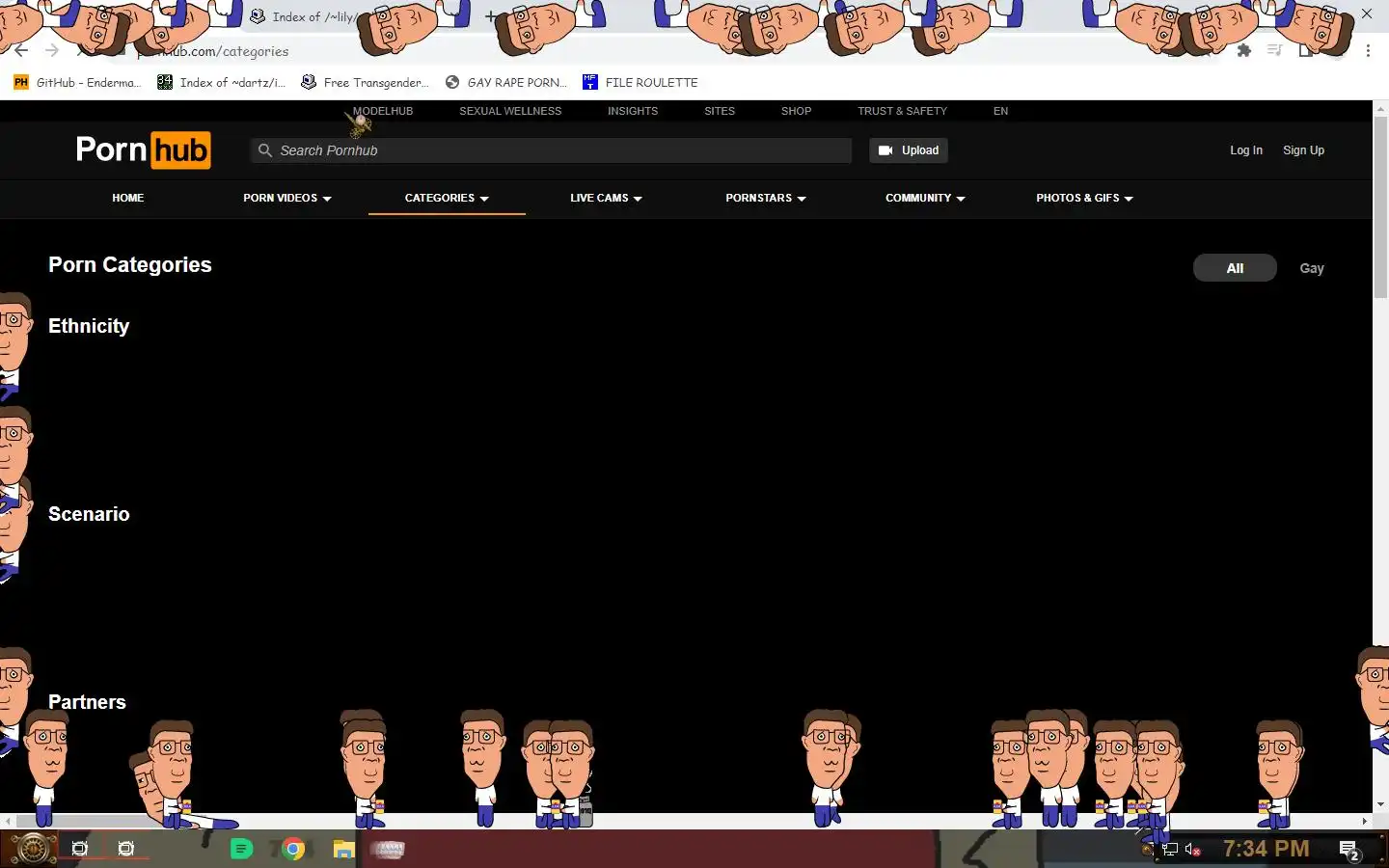Open File Explorer from the taskbar
The height and width of the screenshot is (868, 1389).
coord(343,849)
